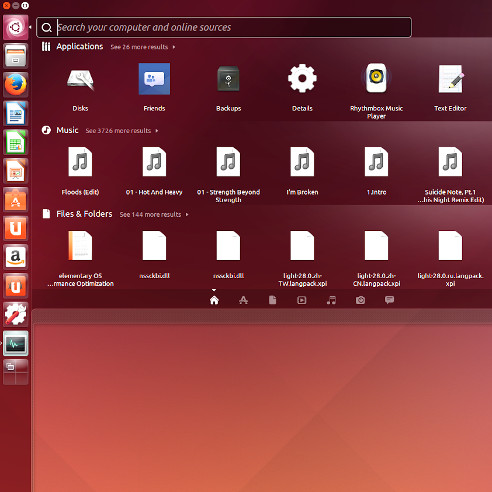Open System Monitor from the launcher
This screenshot has width=492, height=492.
pos(15,343)
